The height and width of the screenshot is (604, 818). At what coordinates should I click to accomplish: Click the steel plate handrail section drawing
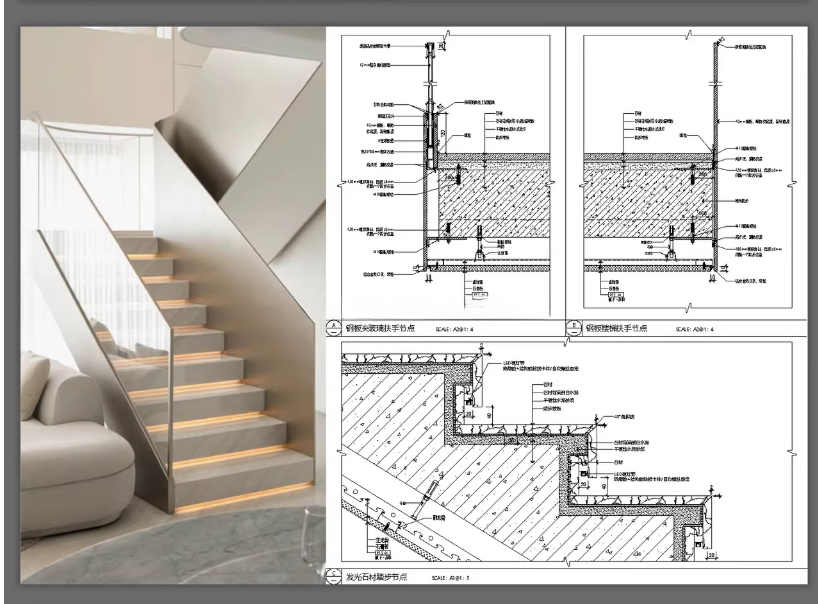pos(688,172)
